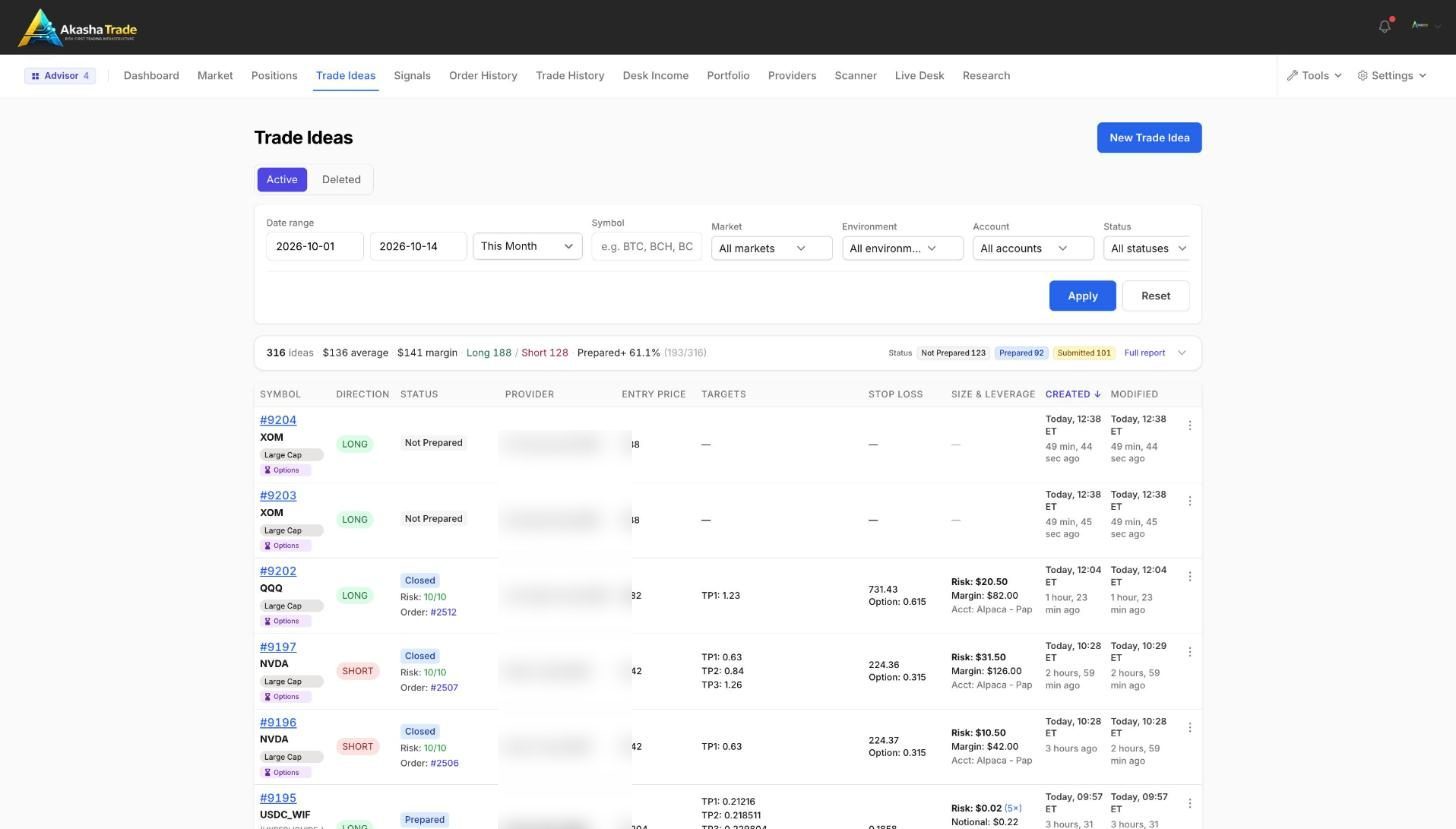Click the Not Prepared 123 status badge

click(x=953, y=353)
